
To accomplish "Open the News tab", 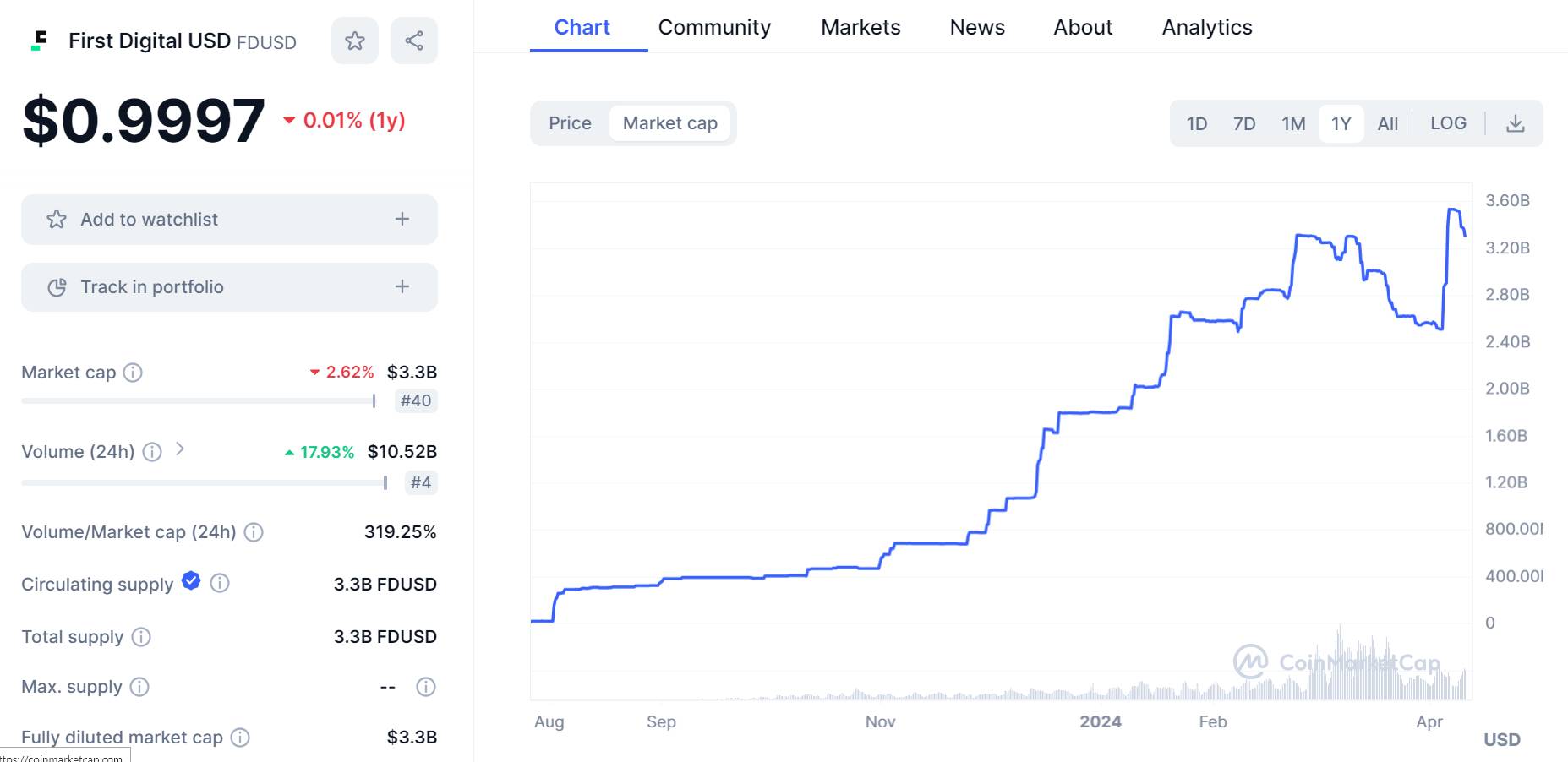I will (x=977, y=28).
